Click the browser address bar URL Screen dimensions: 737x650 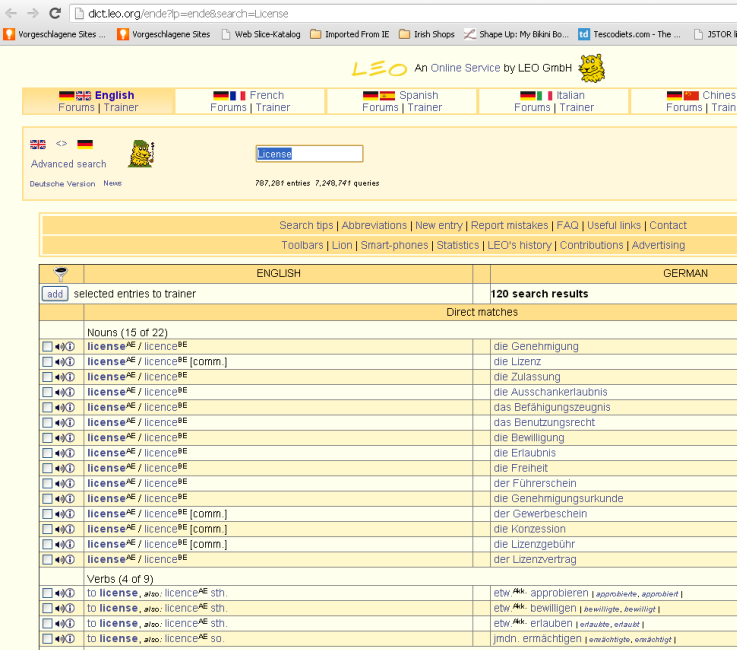point(188,14)
